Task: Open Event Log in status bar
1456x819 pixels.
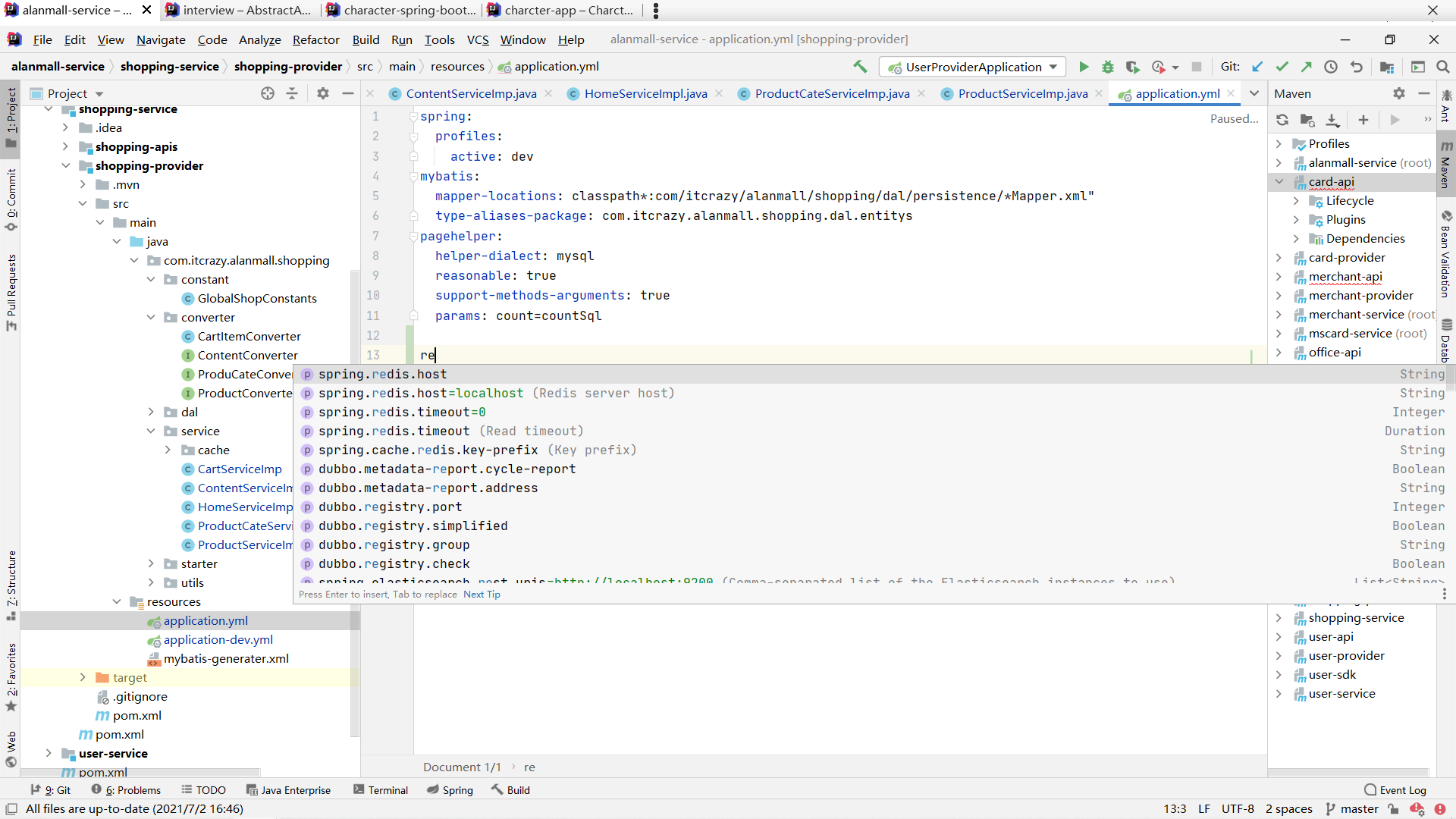Action: pyautogui.click(x=1395, y=790)
